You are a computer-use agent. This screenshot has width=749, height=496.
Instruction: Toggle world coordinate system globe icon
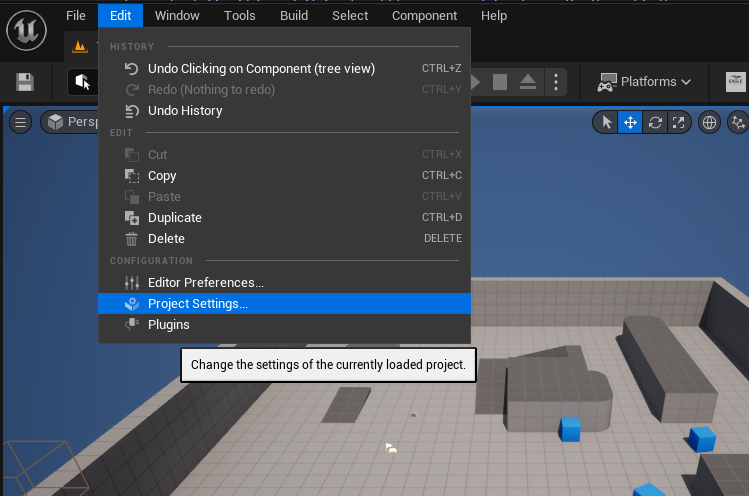click(x=710, y=122)
